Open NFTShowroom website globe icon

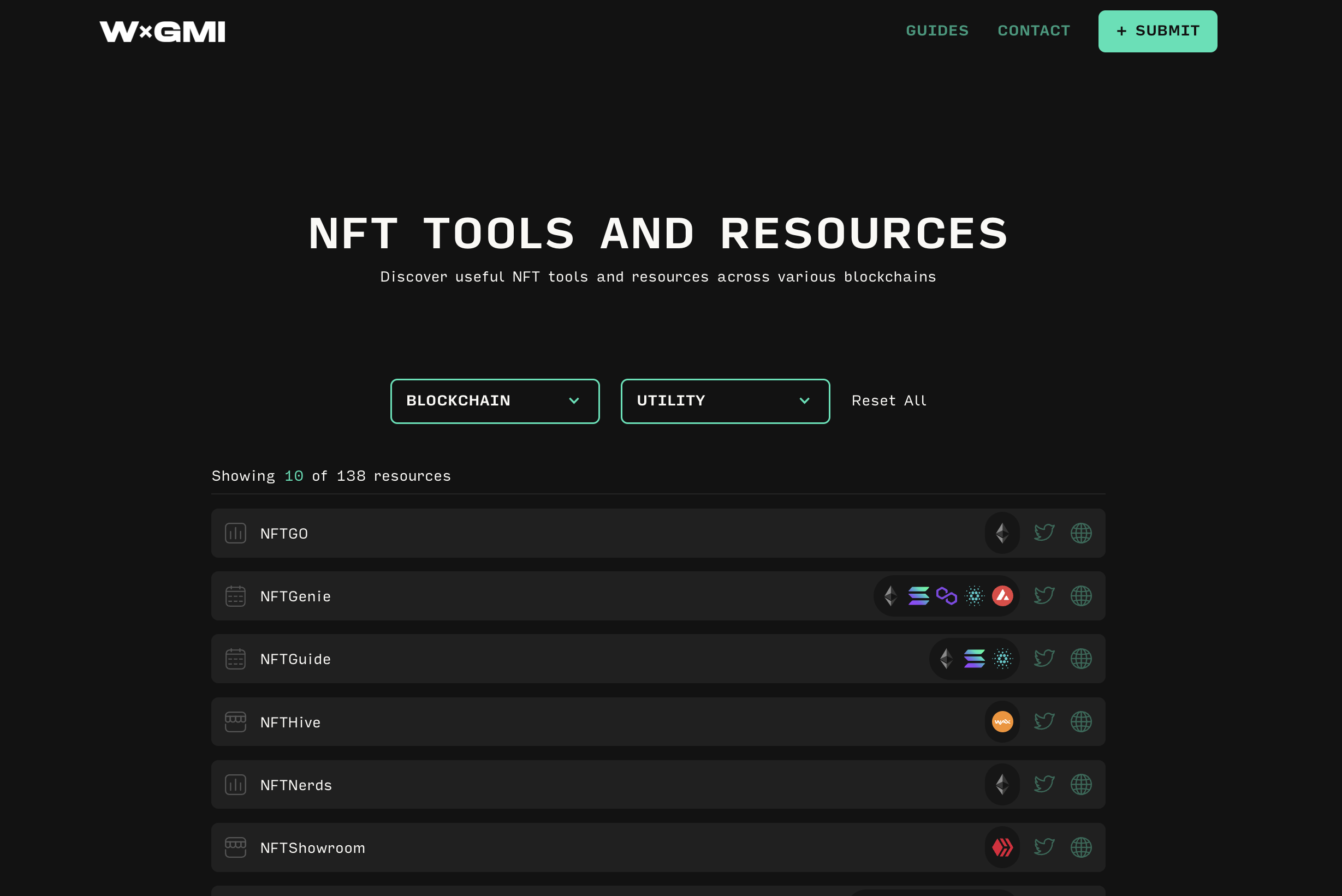(x=1080, y=847)
